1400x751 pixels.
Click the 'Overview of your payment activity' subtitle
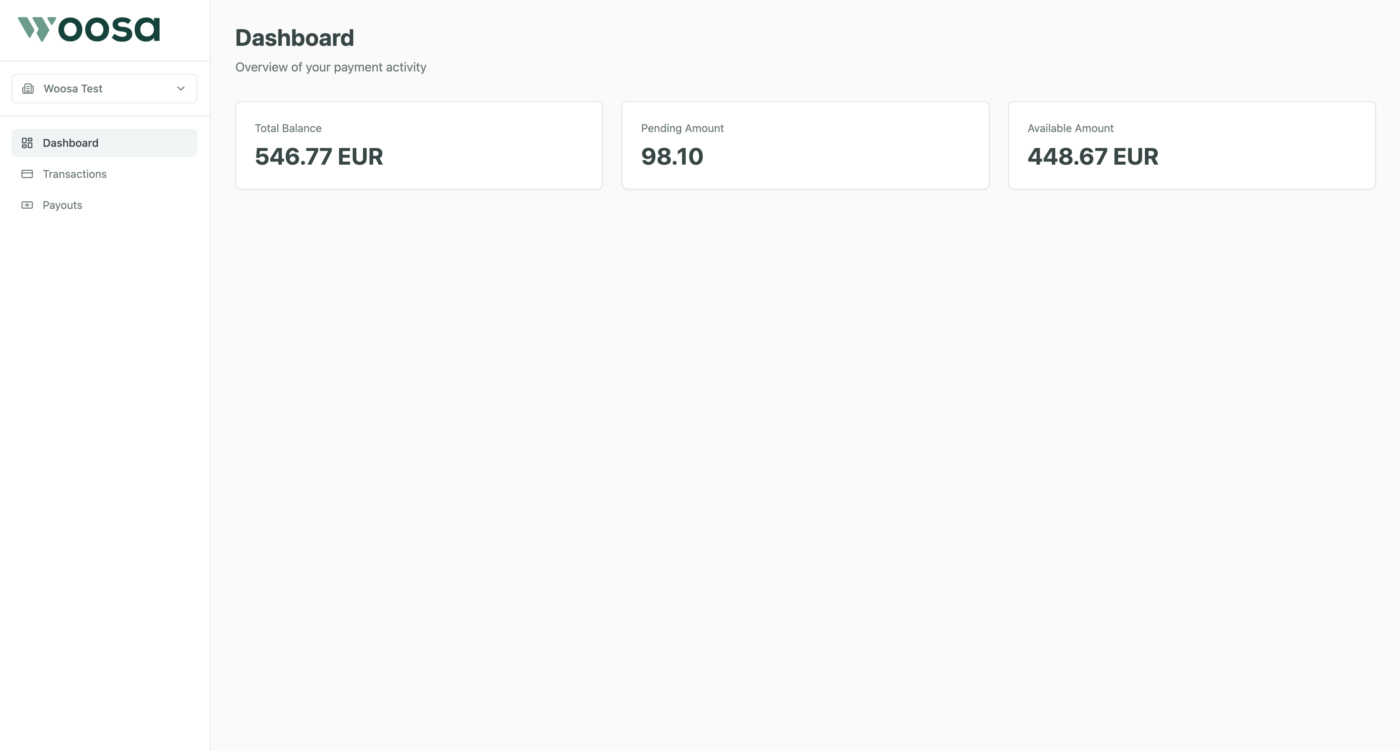coord(331,67)
